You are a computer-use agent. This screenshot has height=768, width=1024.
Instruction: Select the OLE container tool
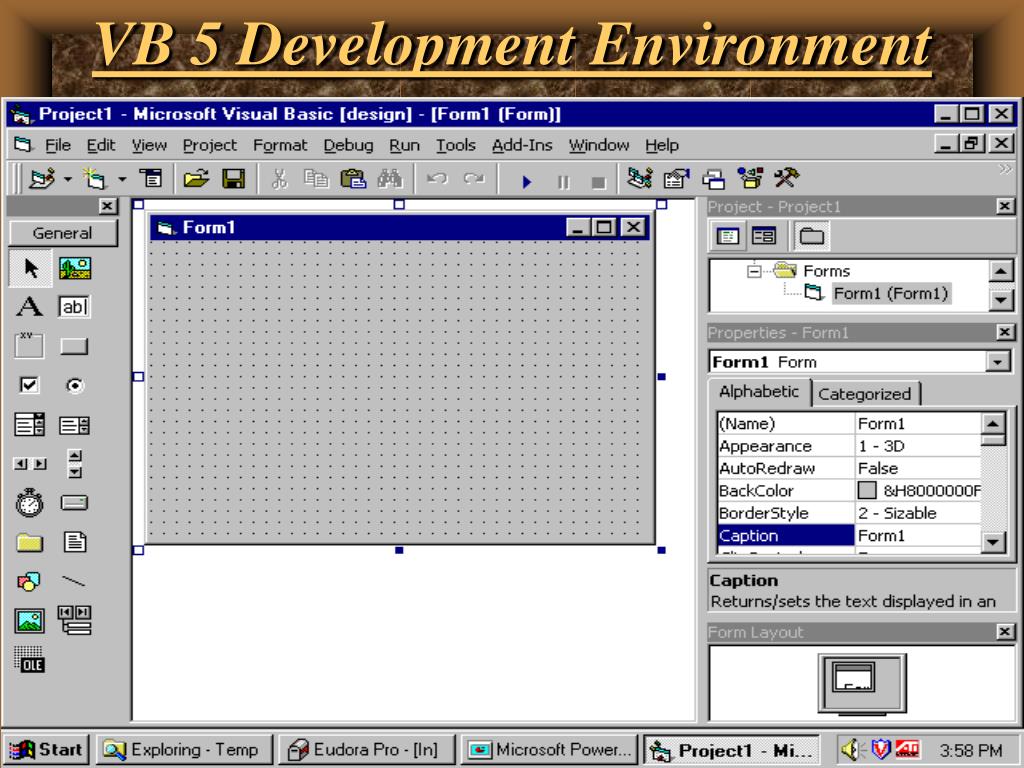click(x=29, y=660)
